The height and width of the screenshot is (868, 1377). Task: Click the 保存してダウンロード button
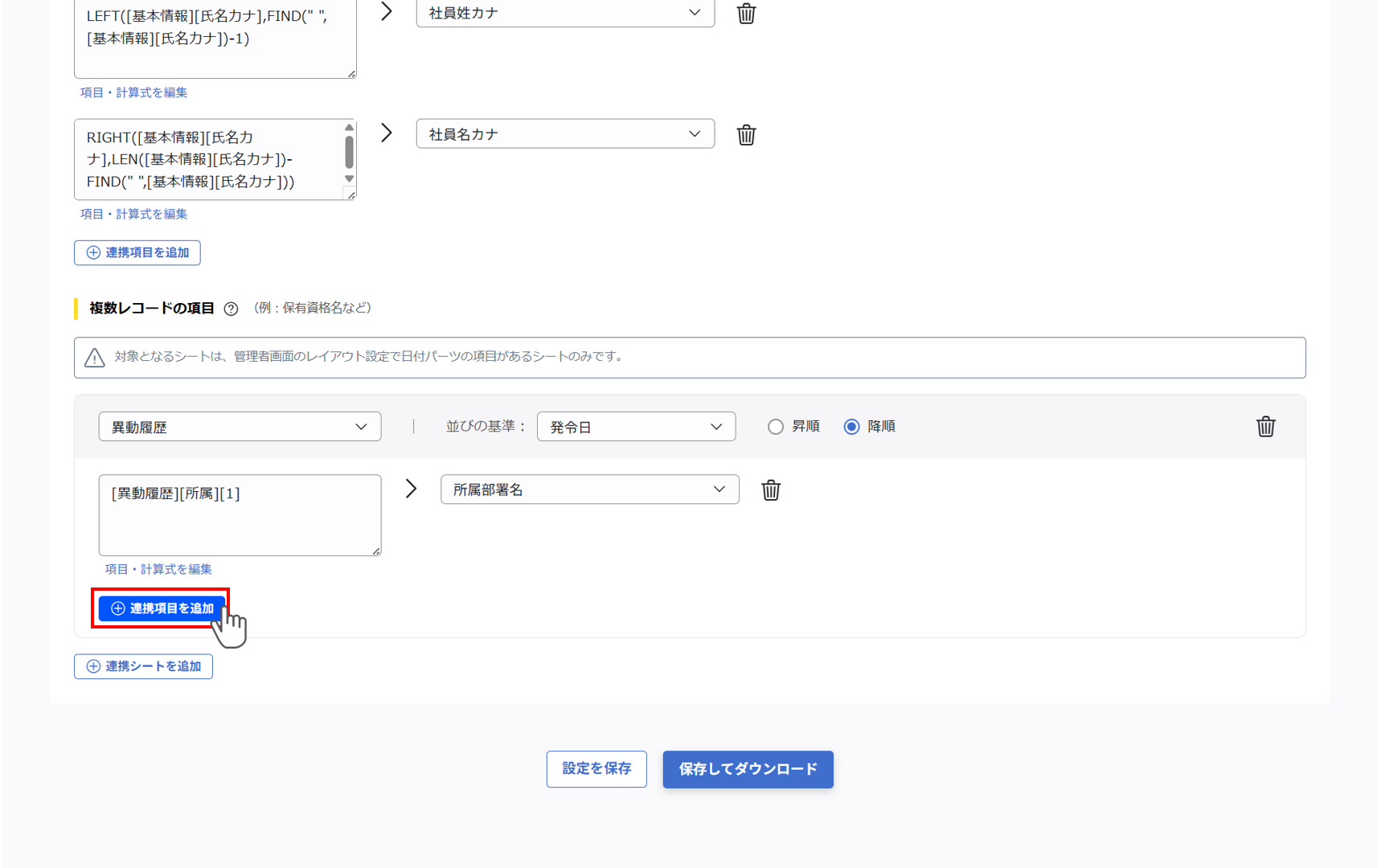748,769
